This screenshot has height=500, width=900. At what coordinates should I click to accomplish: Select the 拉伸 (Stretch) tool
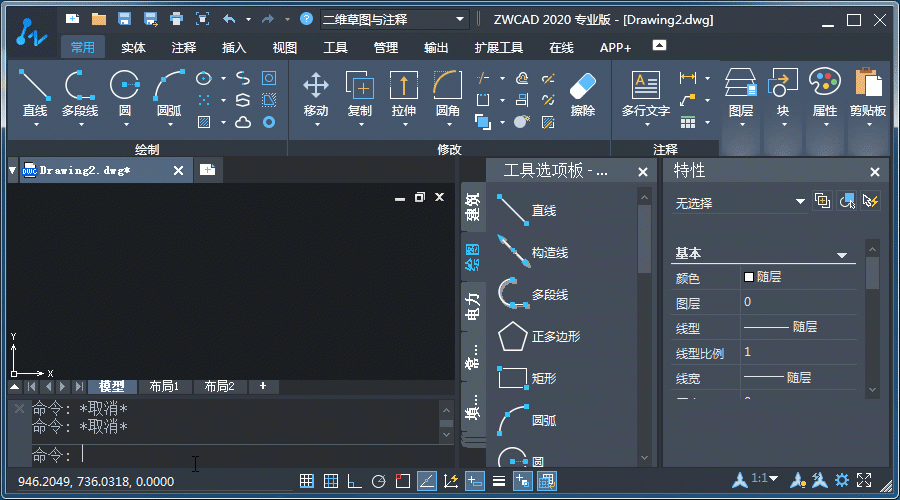pyautogui.click(x=403, y=93)
